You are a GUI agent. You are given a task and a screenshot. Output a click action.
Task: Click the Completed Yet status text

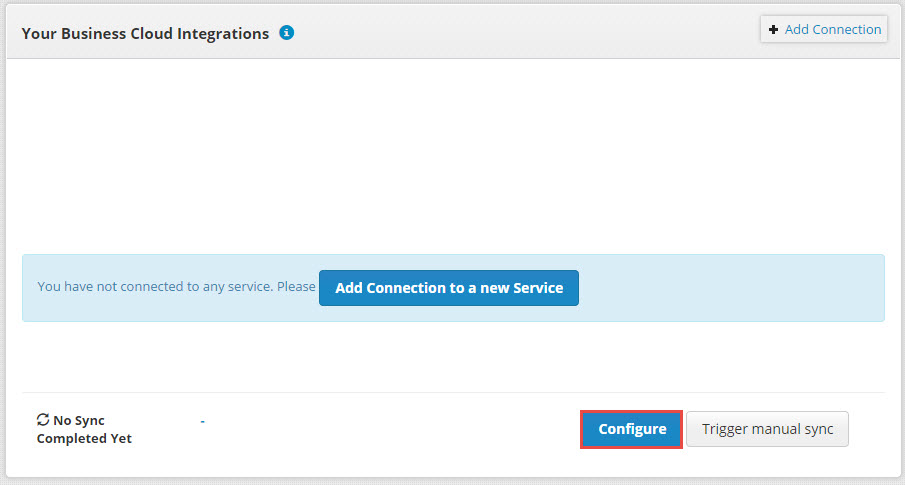[84, 438]
